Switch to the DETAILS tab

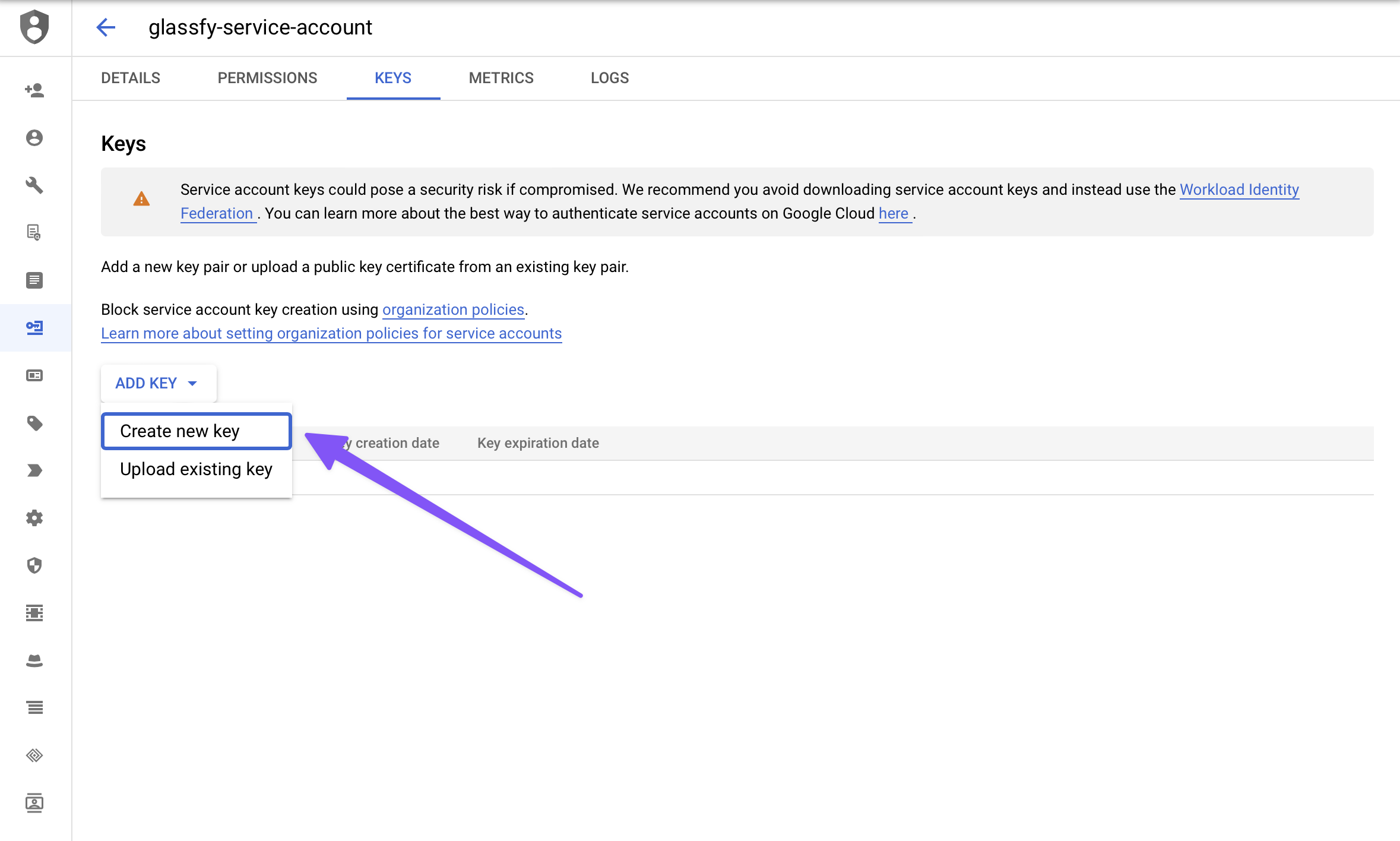131,78
